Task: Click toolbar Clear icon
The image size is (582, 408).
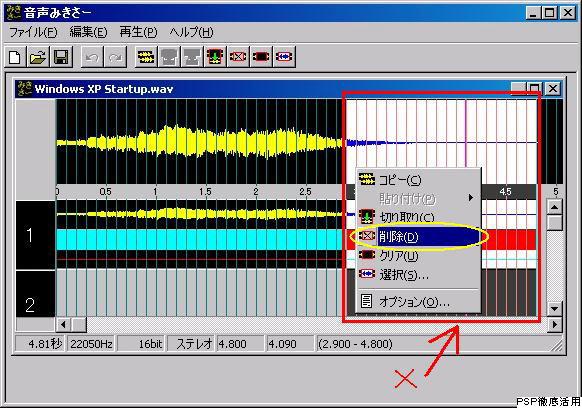Action: 261,57
